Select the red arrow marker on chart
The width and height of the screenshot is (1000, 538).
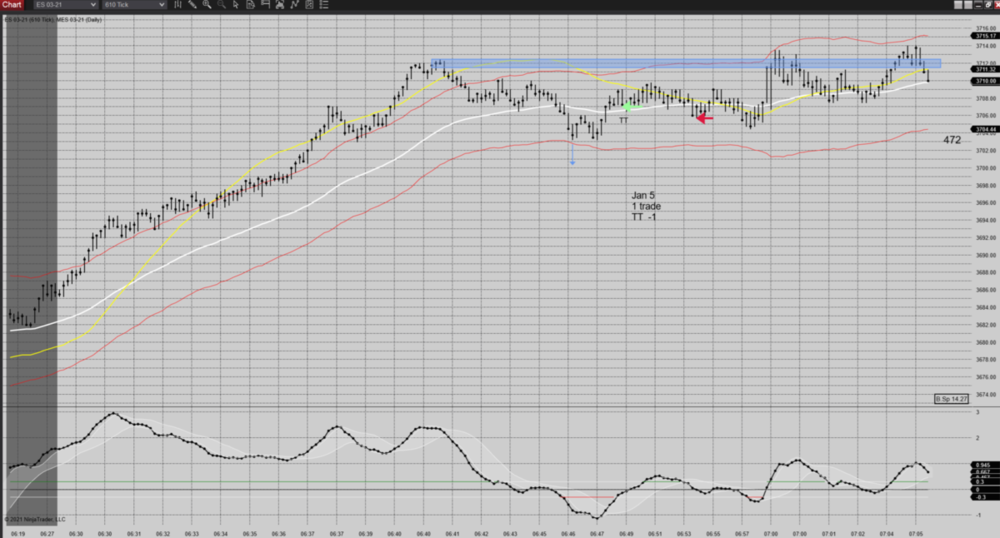(x=704, y=118)
